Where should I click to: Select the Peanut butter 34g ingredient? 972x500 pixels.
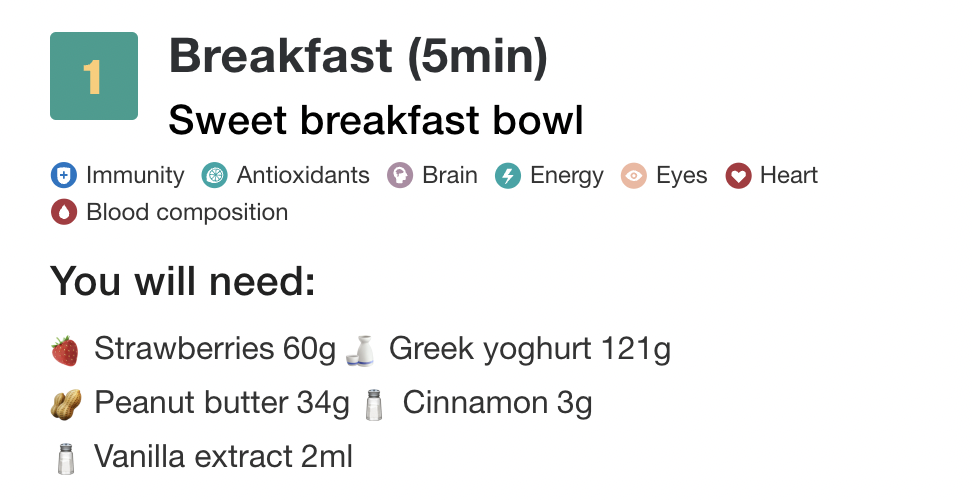click(221, 404)
